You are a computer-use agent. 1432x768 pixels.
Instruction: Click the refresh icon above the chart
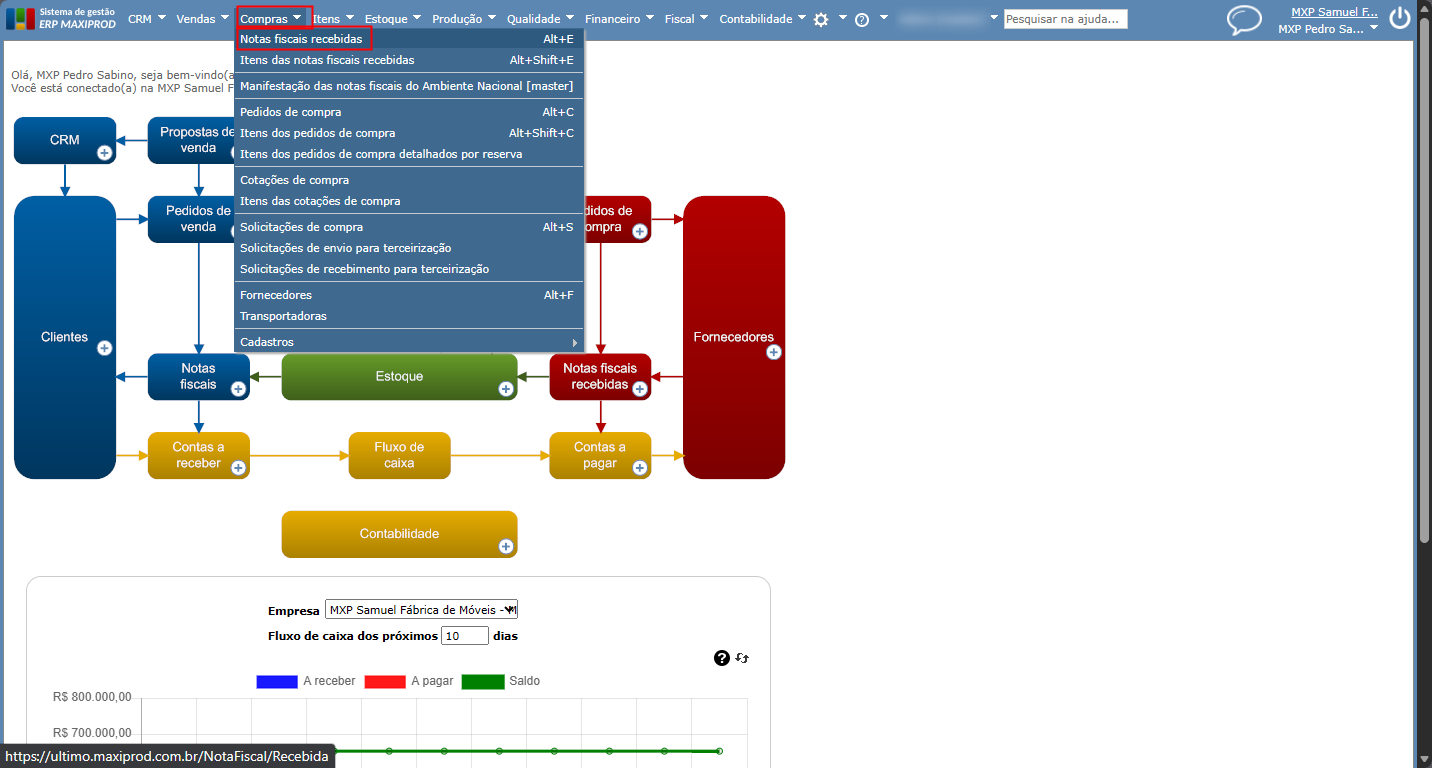tap(742, 658)
